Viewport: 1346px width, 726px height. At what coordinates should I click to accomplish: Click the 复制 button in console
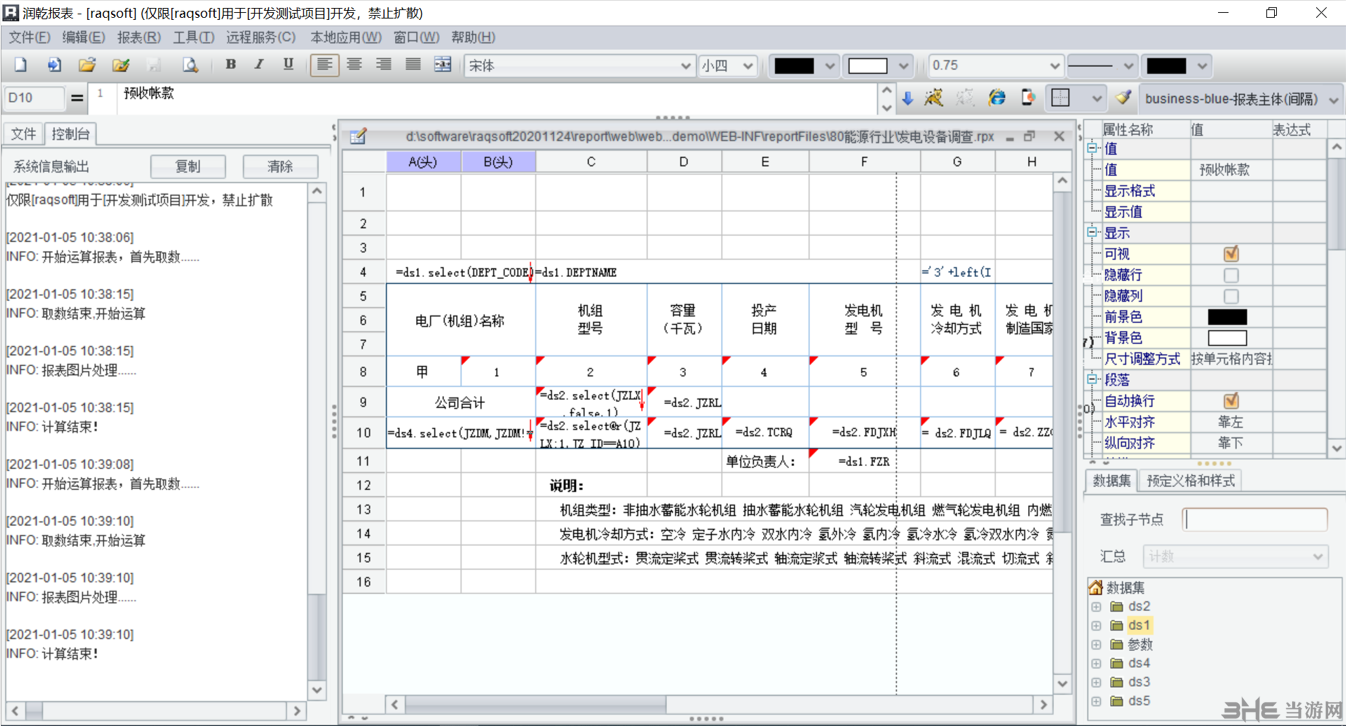click(187, 166)
